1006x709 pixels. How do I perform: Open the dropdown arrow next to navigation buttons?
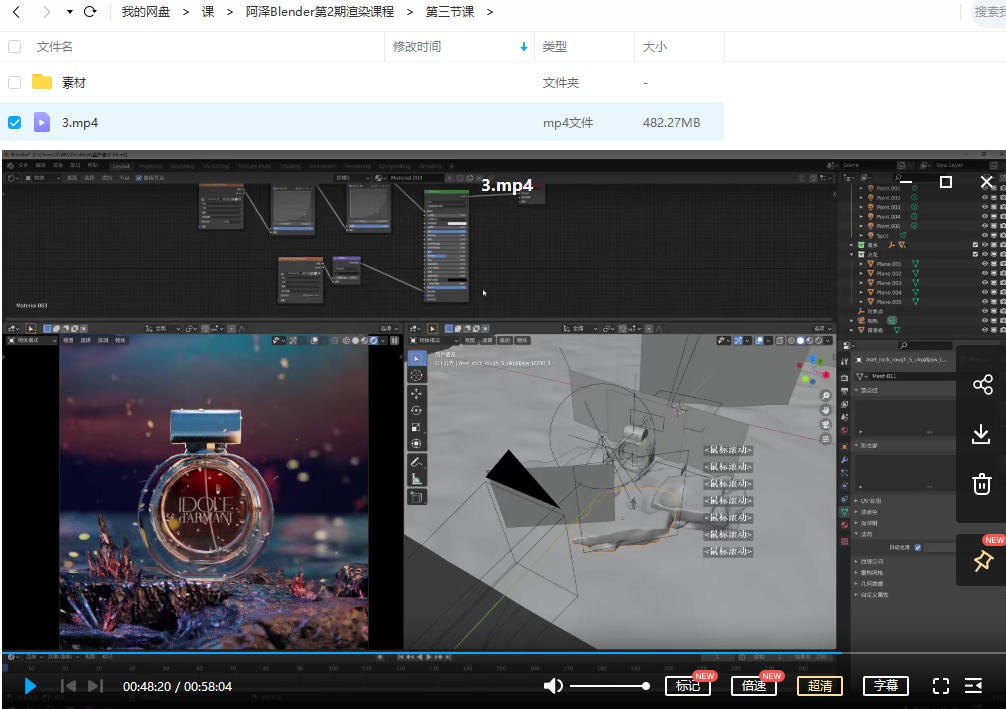pos(69,11)
